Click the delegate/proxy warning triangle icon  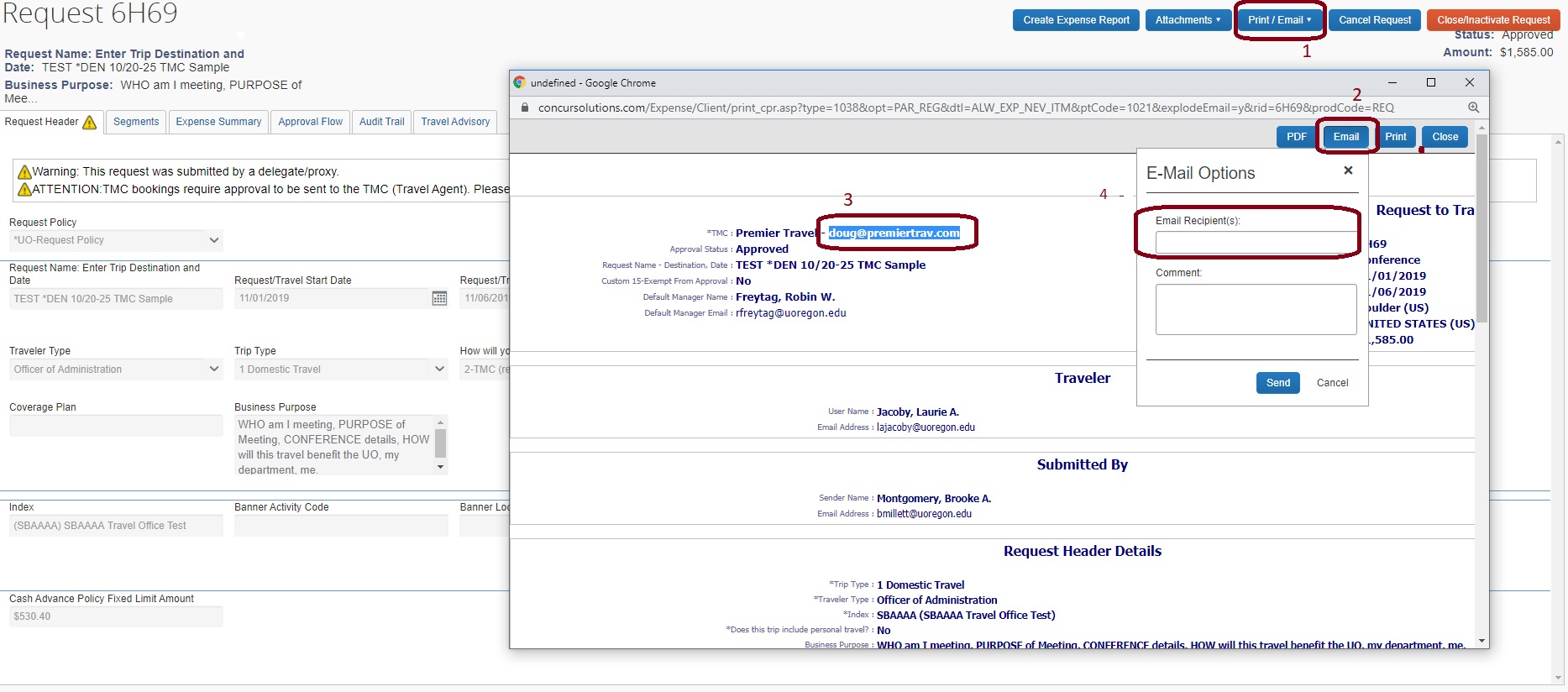pos(24,171)
